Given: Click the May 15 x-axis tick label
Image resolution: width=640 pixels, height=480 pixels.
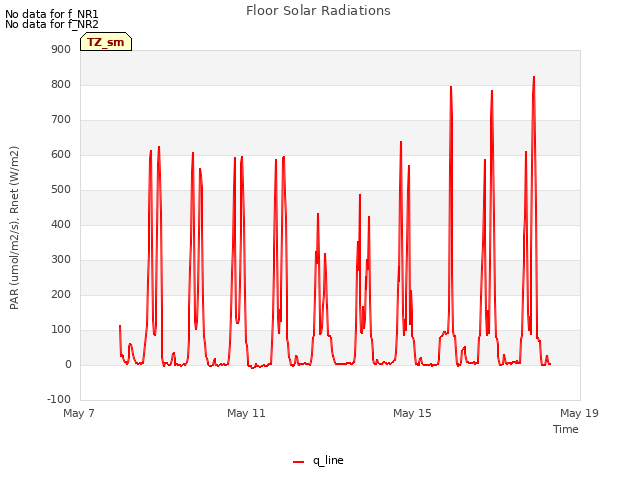Looking at the screenshot, I should [x=412, y=413].
